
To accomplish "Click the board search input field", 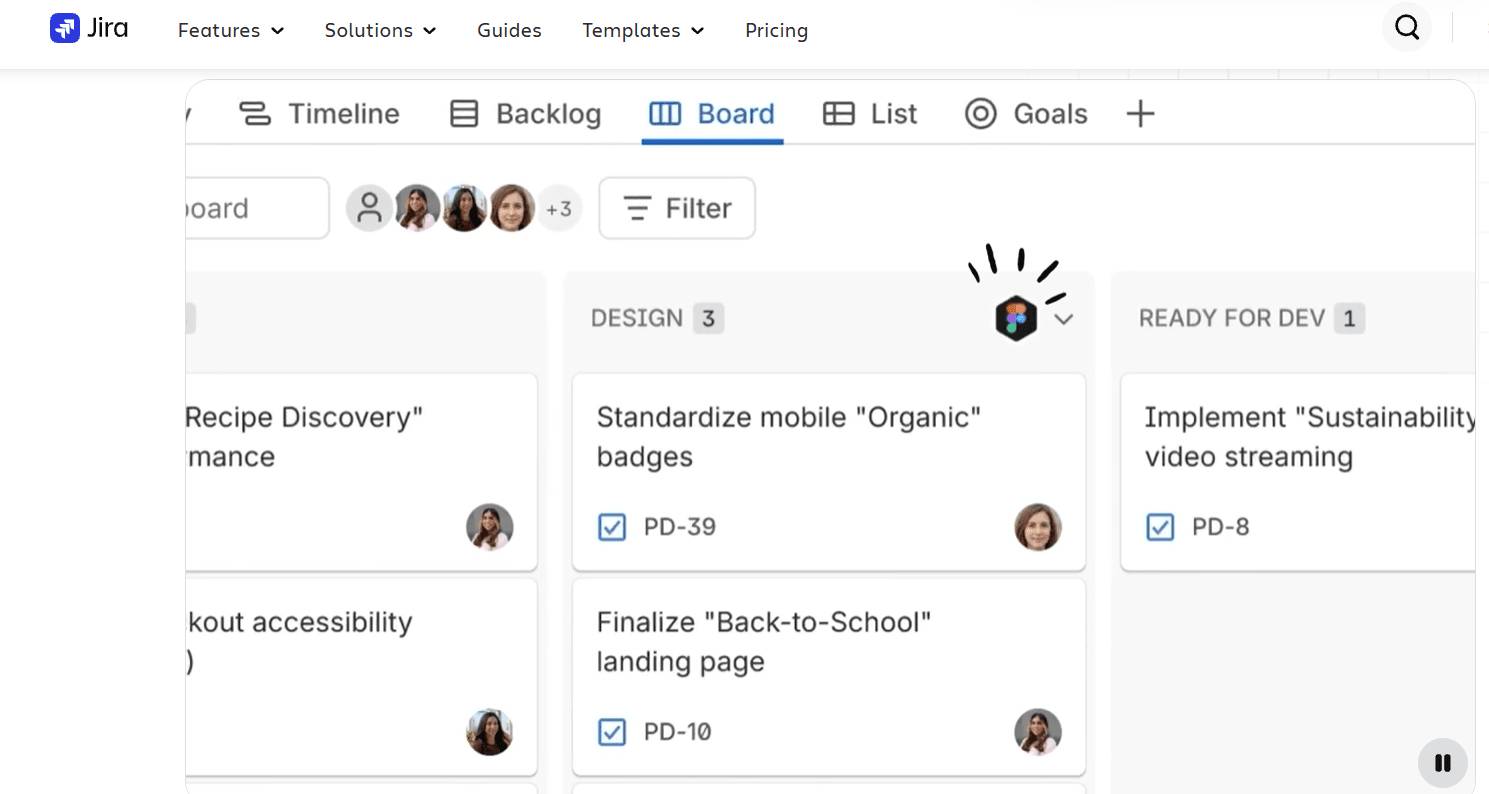I will (257, 208).
